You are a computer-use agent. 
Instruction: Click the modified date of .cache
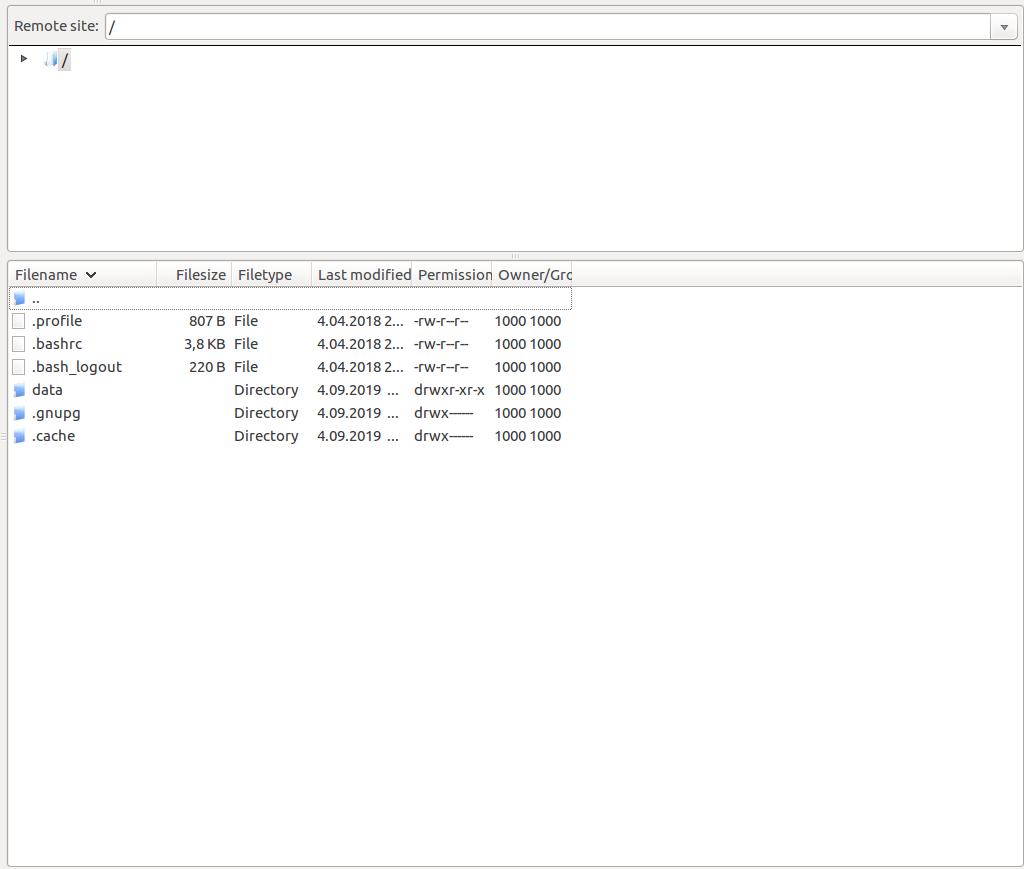click(x=358, y=436)
